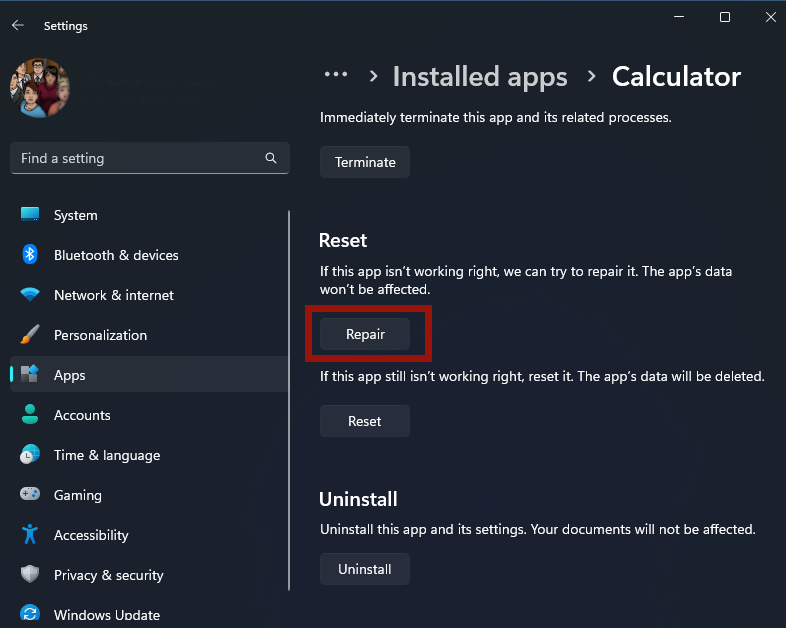Open the Accounts settings page

[x=149, y=415]
